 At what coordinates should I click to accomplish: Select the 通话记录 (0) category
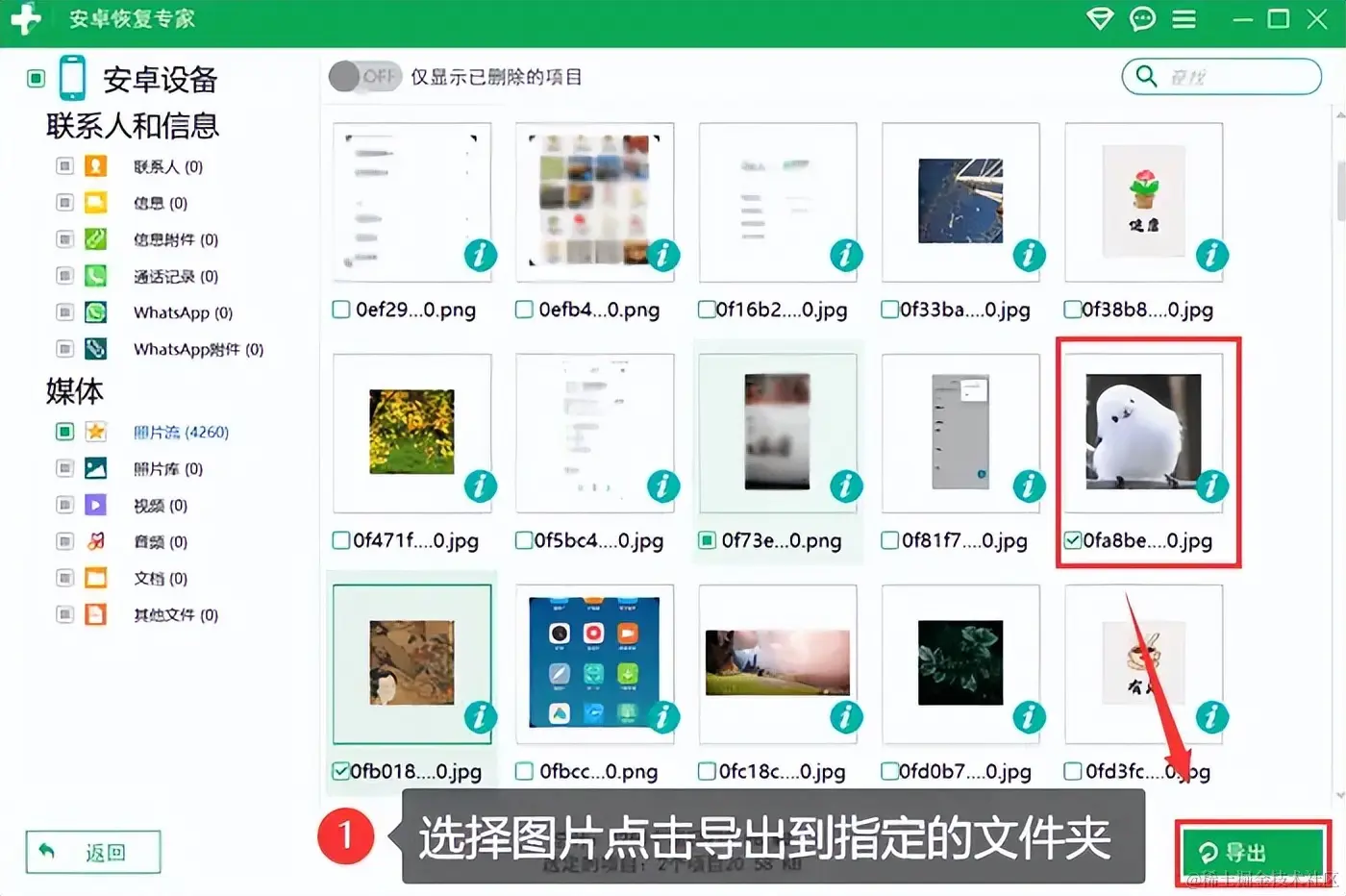(x=176, y=277)
